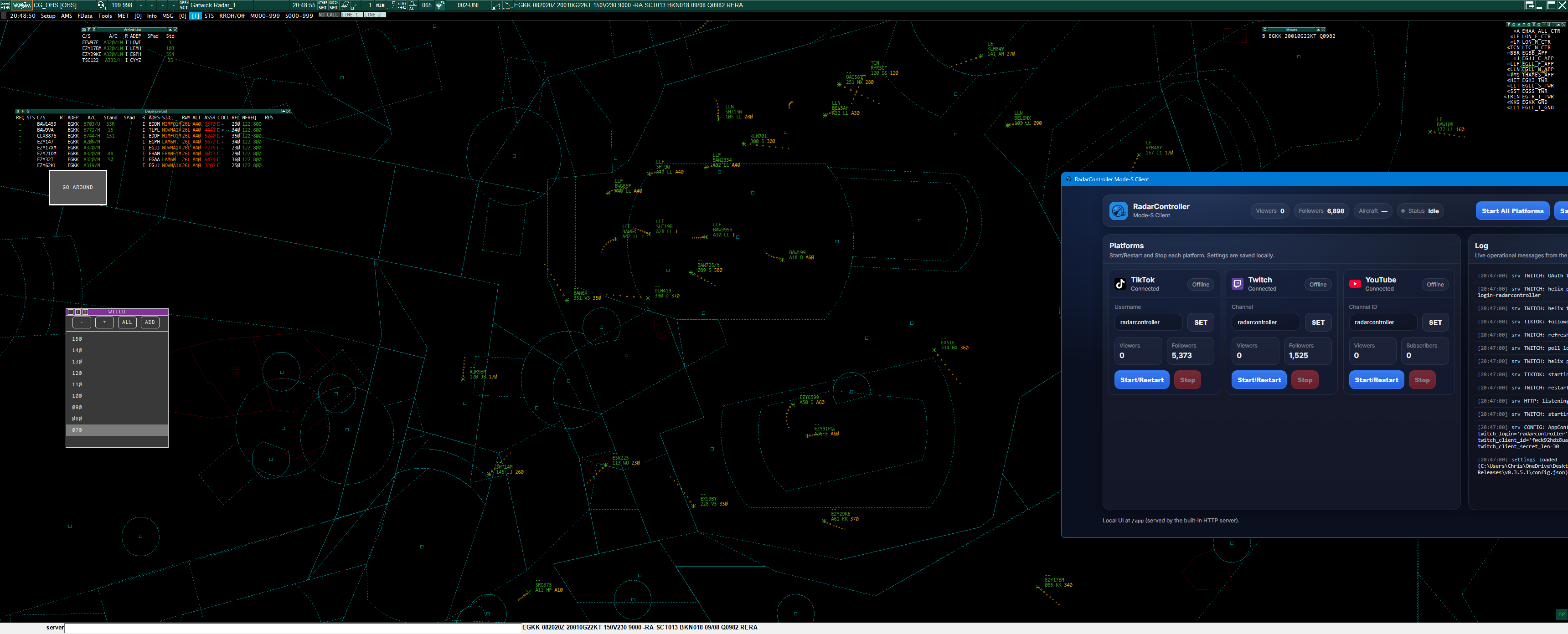Toggle FL/ALT display mode on toolbar
Viewport: 1568px width, 634px height.
(x=413, y=5)
